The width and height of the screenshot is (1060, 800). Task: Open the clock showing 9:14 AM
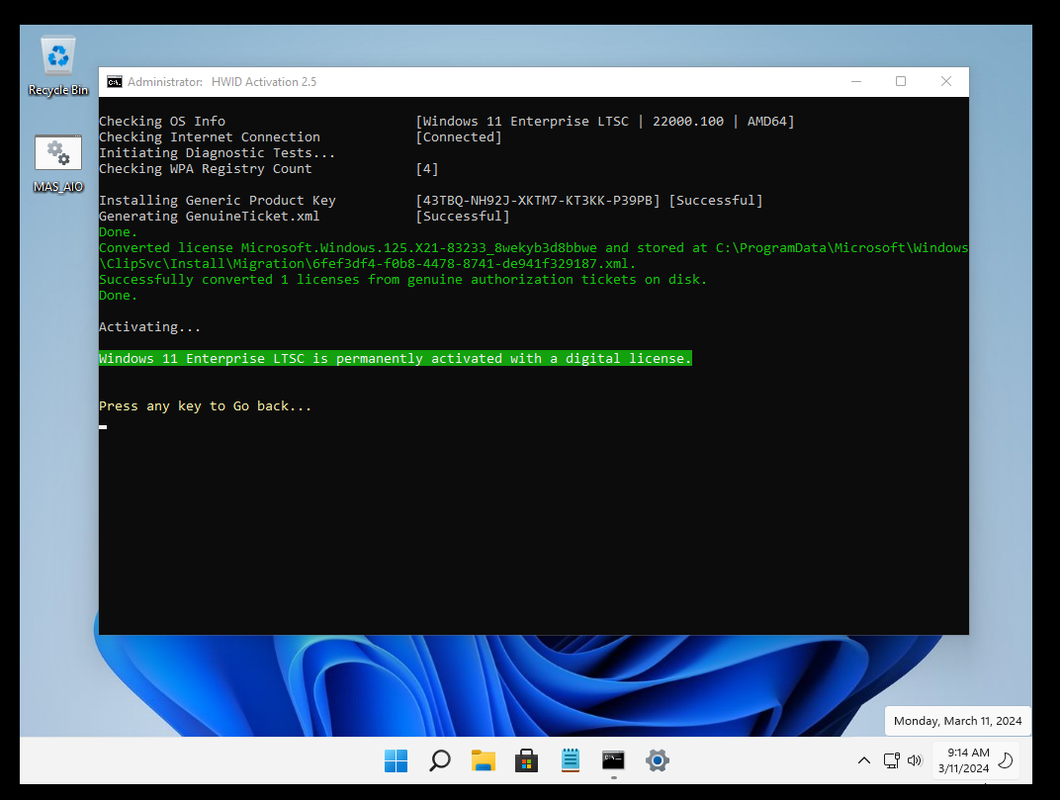click(x=963, y=761)
